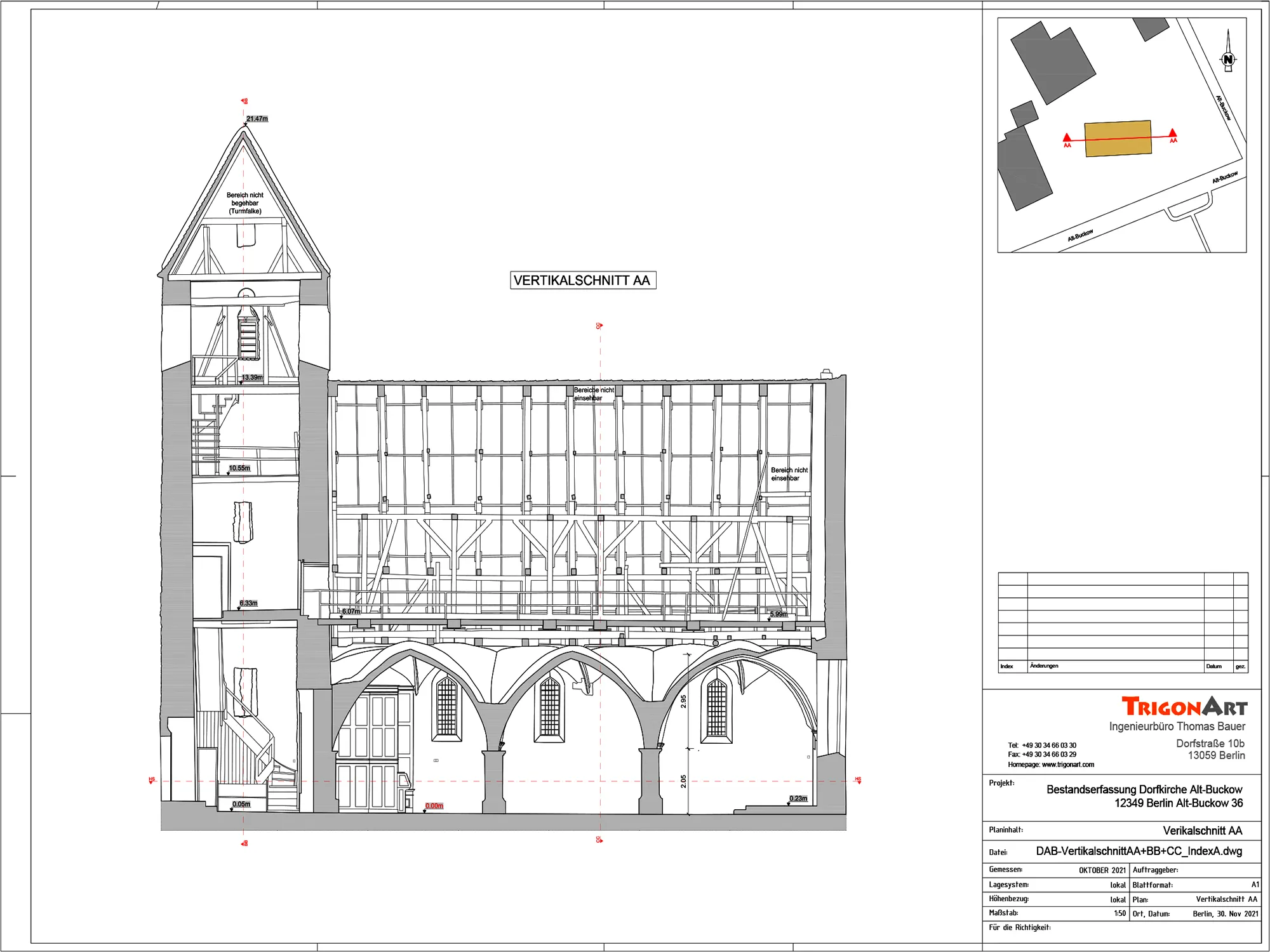Click the 'Änderungen' revision table header
Viewport: 1270px width, 952px height.
(1044, 666)
